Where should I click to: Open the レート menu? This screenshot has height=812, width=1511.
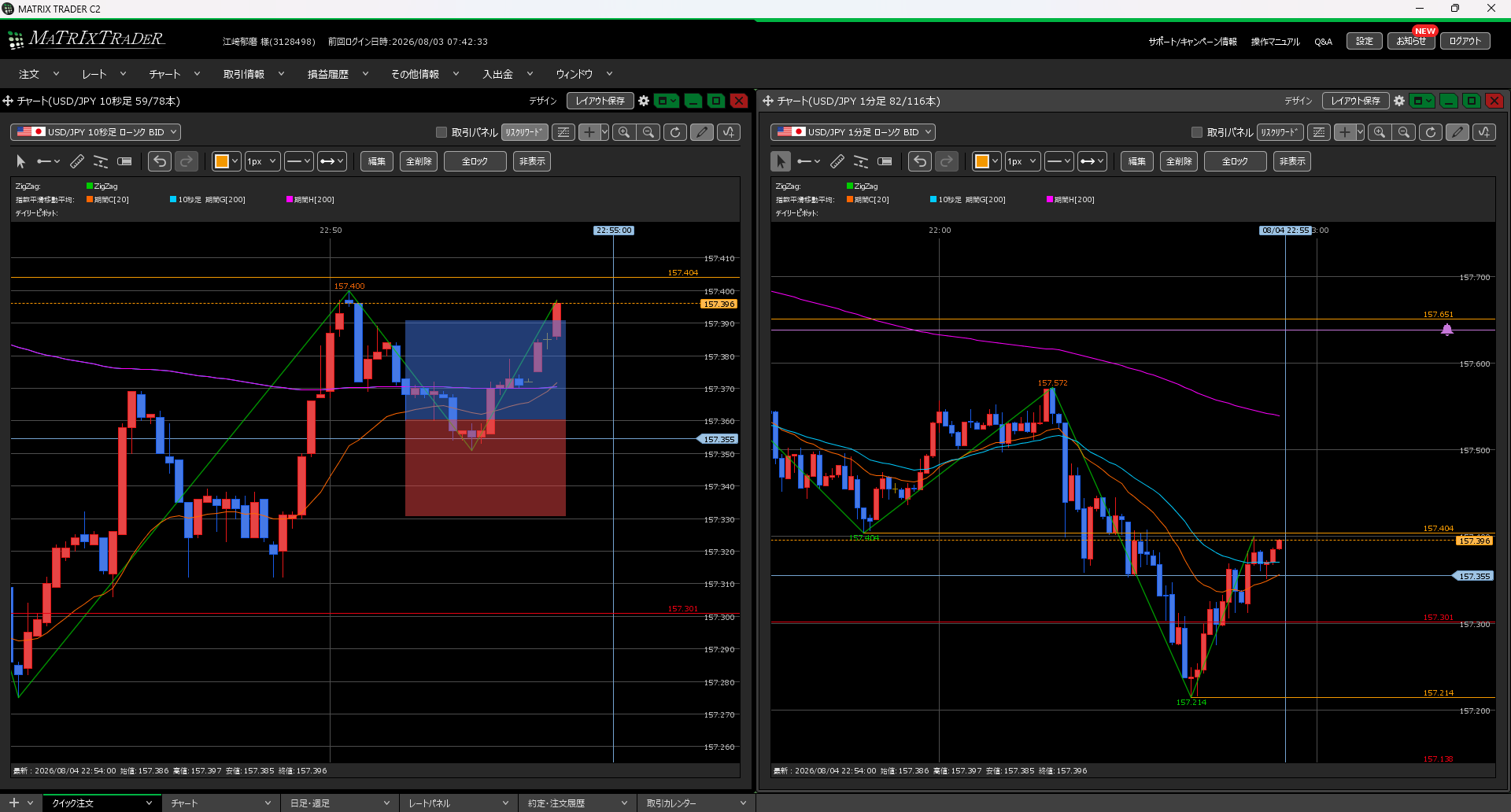(x=104, y=74)
